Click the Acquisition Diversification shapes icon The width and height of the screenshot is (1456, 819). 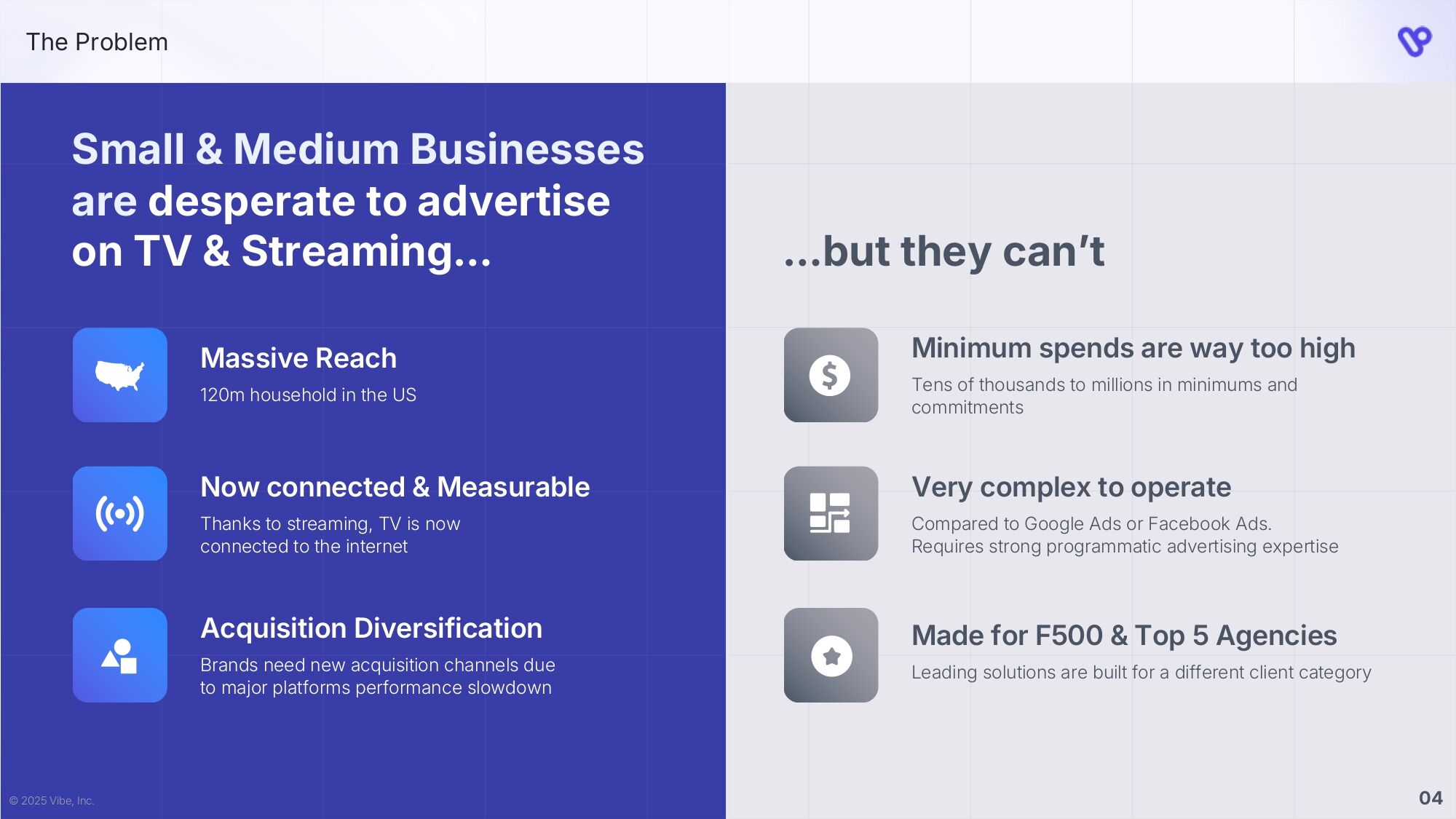(x=120, y=654)
